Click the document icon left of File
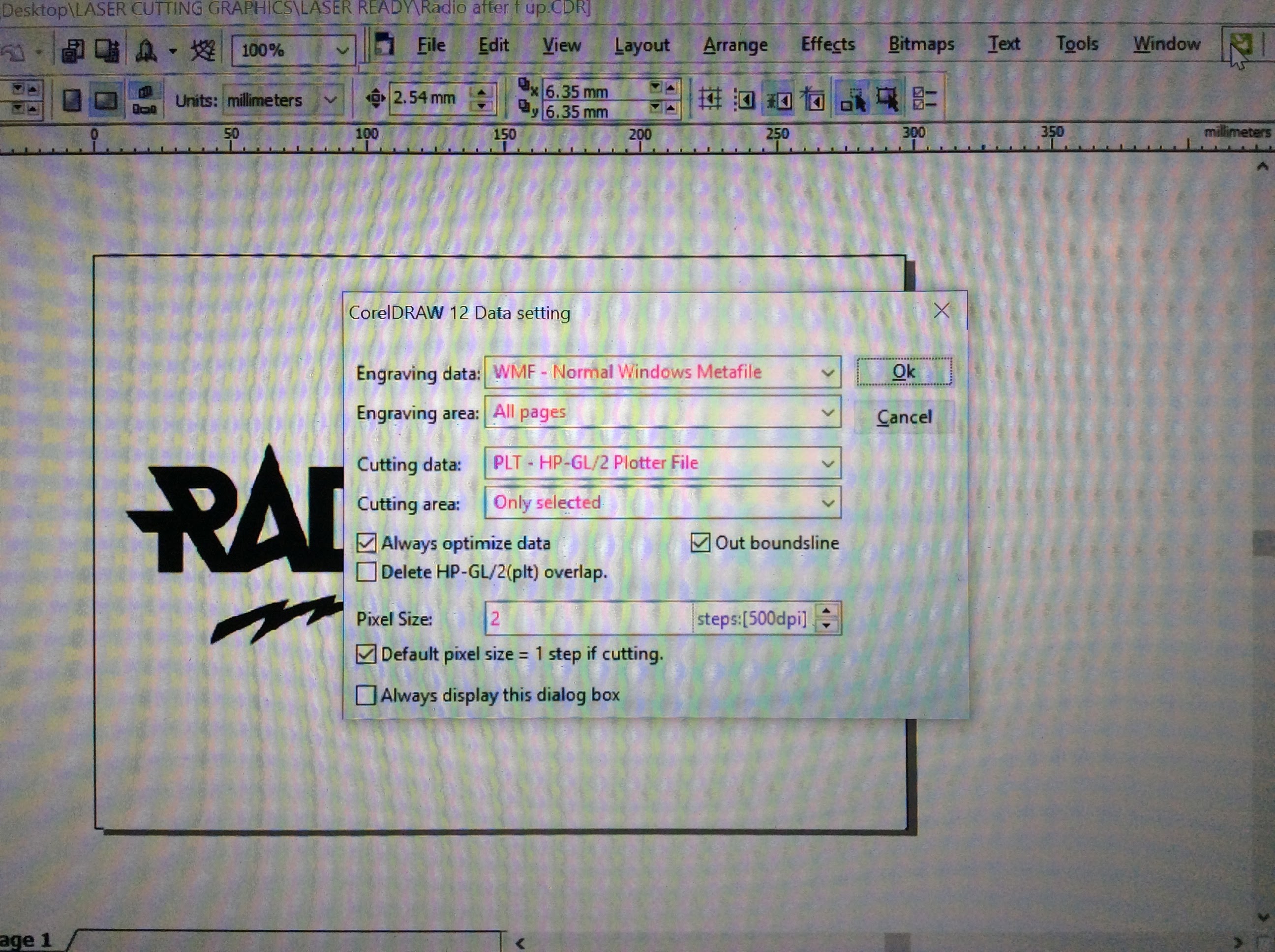 [385, 44]
